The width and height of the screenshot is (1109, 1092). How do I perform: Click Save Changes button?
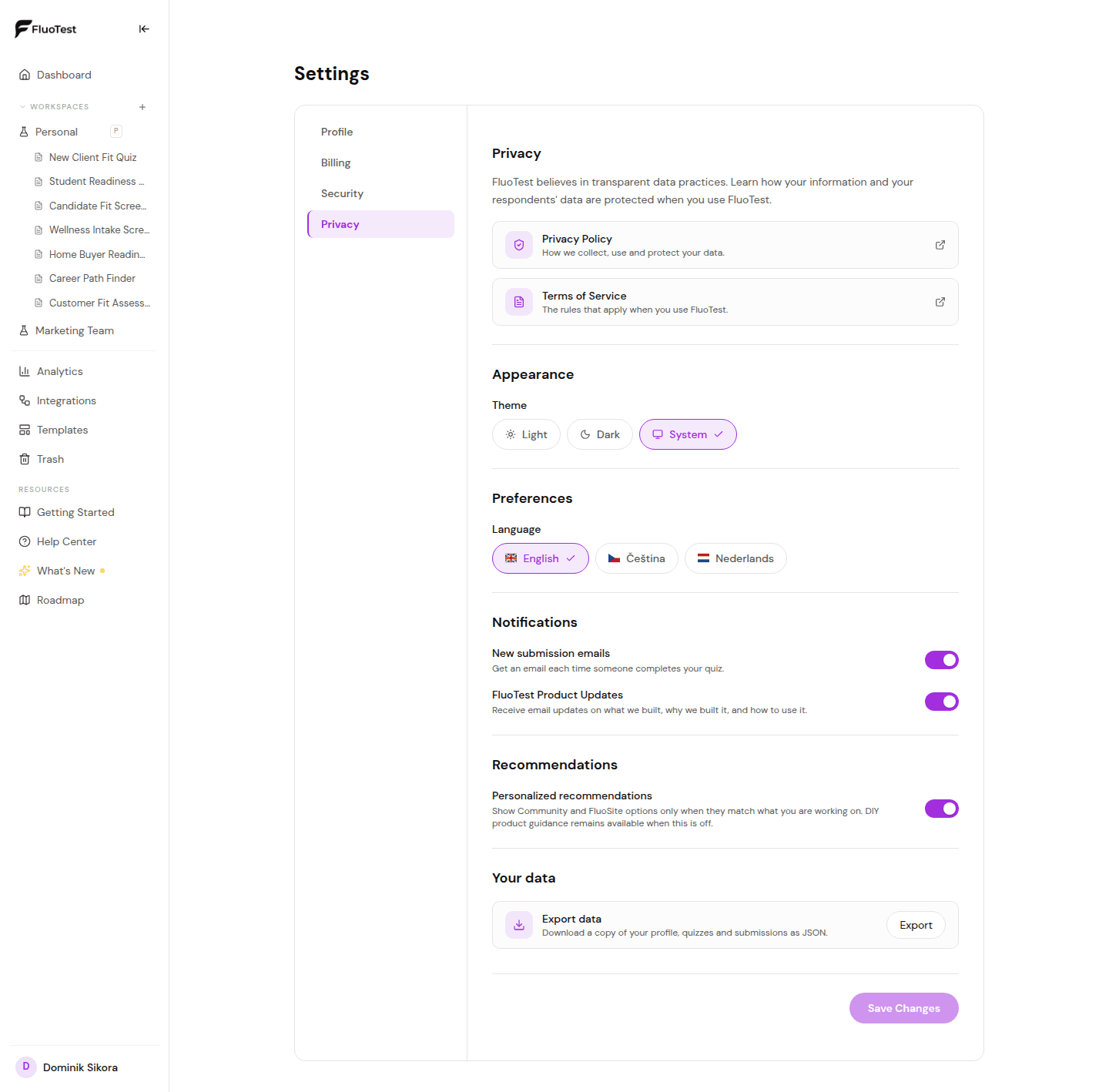[x=904, y=1008]
